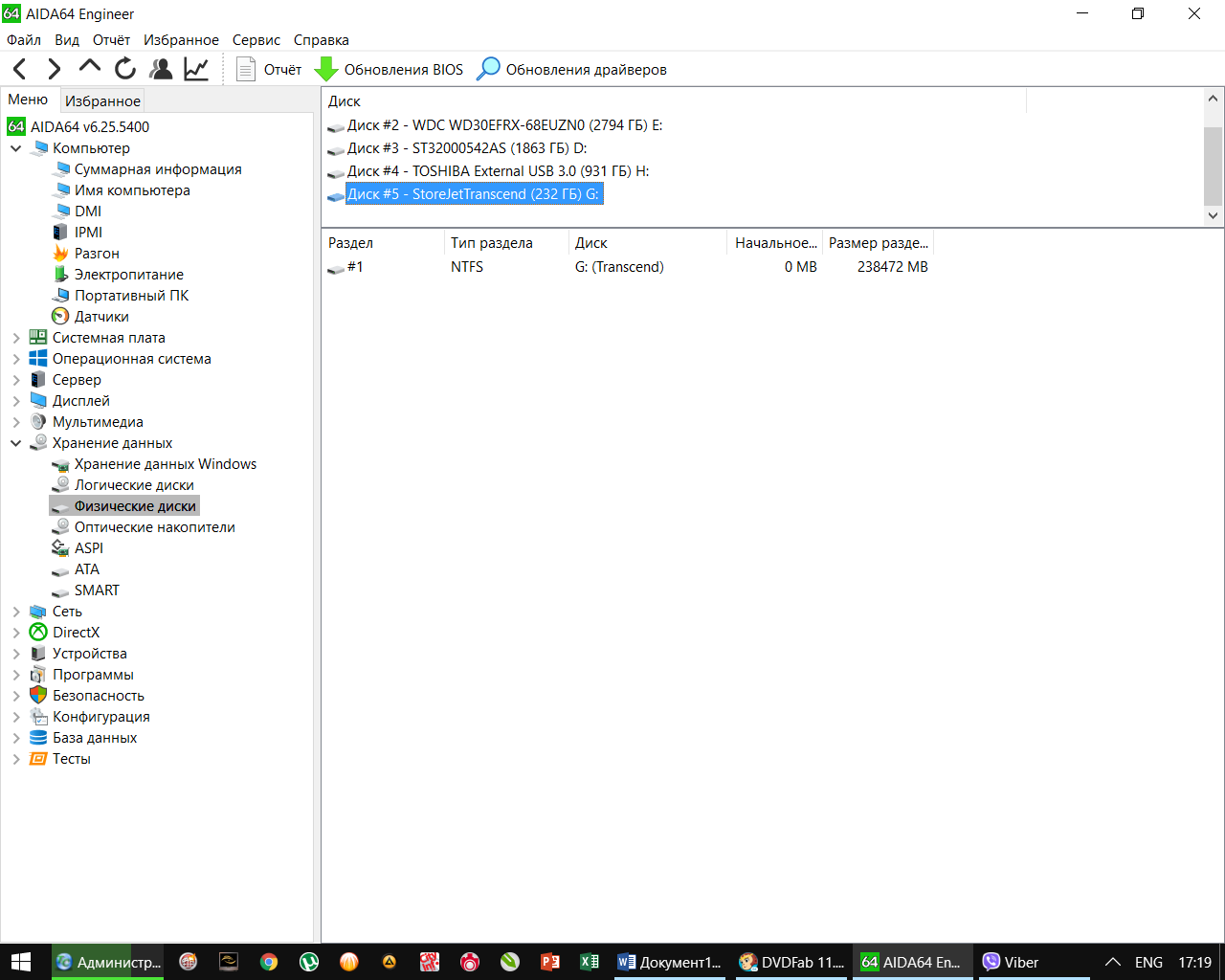The image size is (1225, 980).
Task: Open Google Chrome from the taskbar
Action: tap(269, 962)
